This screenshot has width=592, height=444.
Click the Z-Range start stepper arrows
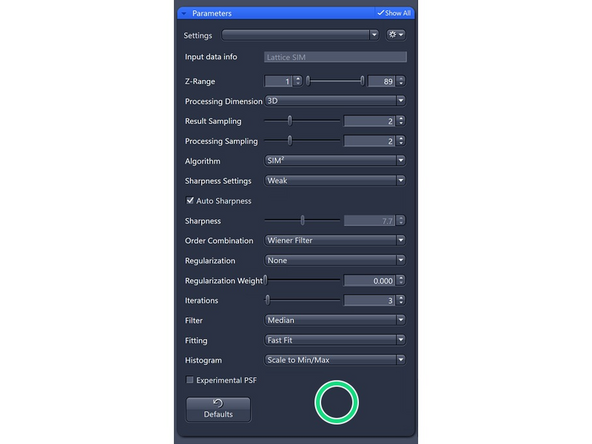tap(298, 81)
